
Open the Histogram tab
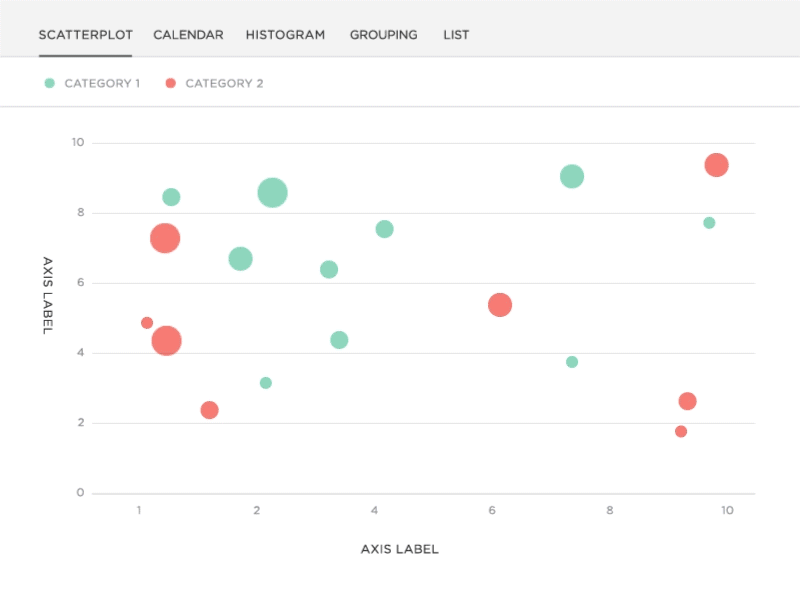pos(284,34)
